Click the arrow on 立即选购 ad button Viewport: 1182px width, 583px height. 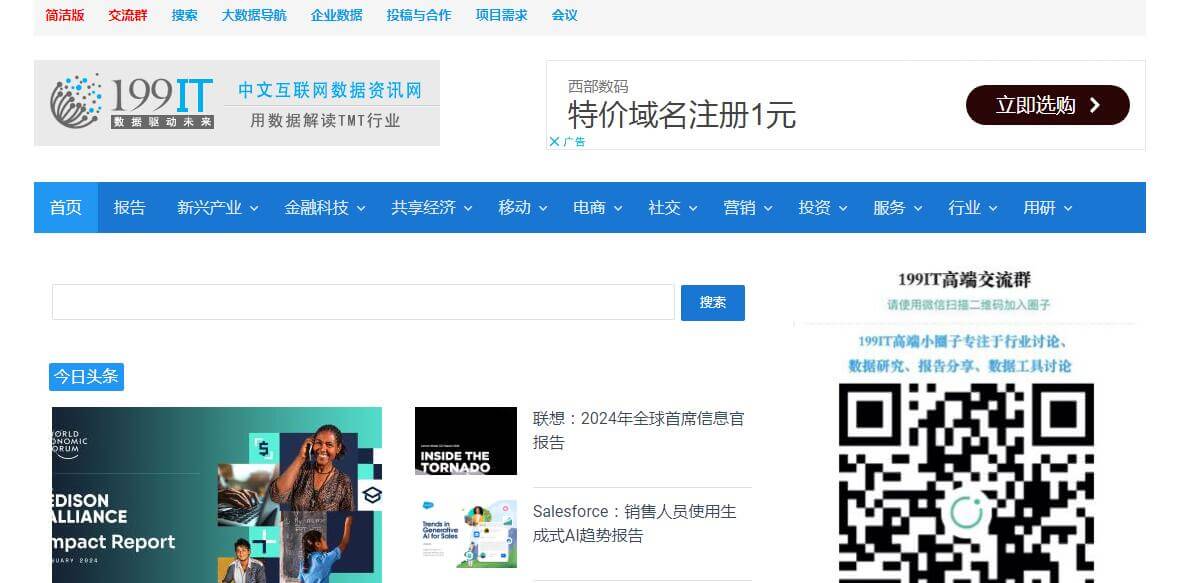tap(1094, 105)
